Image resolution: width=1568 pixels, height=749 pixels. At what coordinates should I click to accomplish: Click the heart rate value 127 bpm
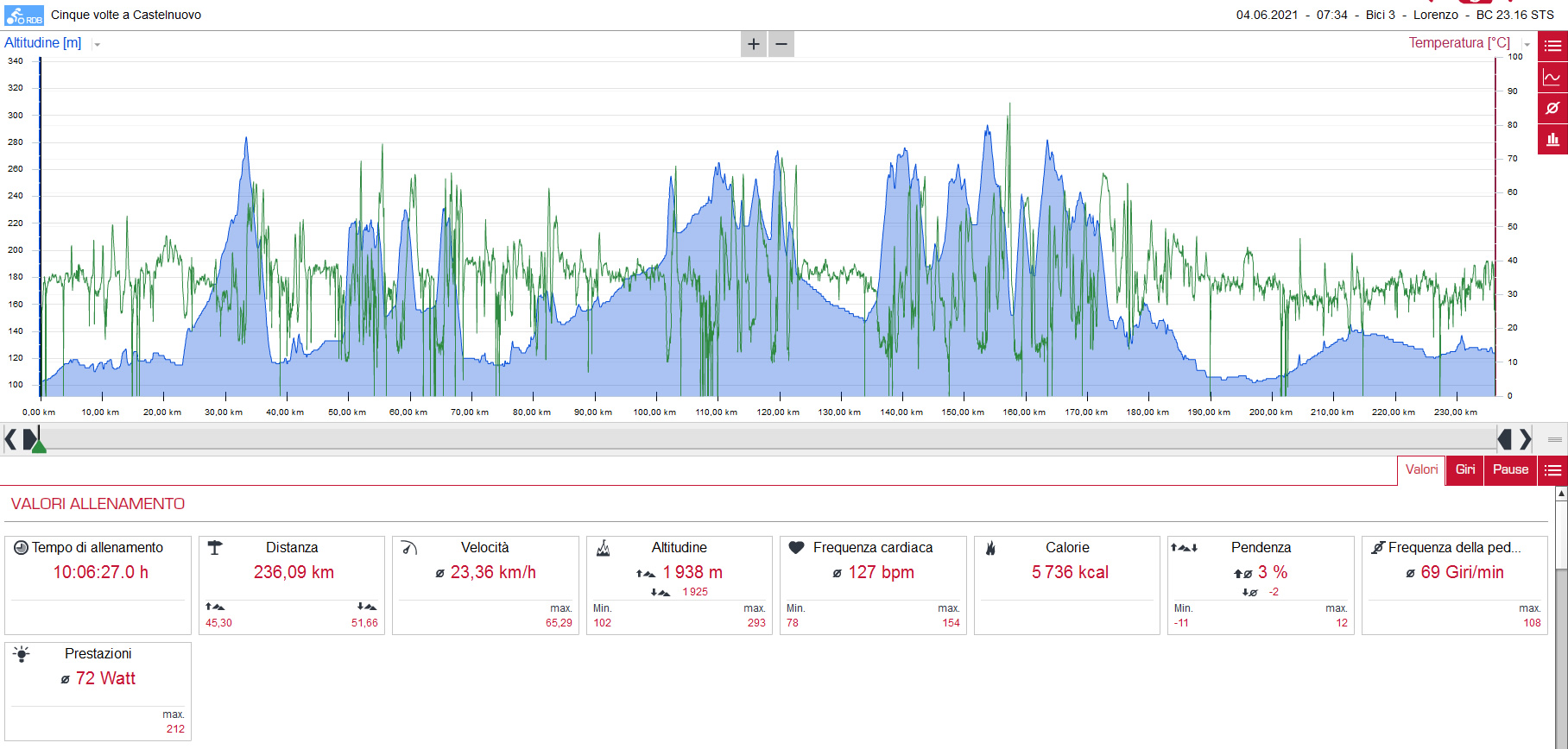881,573
